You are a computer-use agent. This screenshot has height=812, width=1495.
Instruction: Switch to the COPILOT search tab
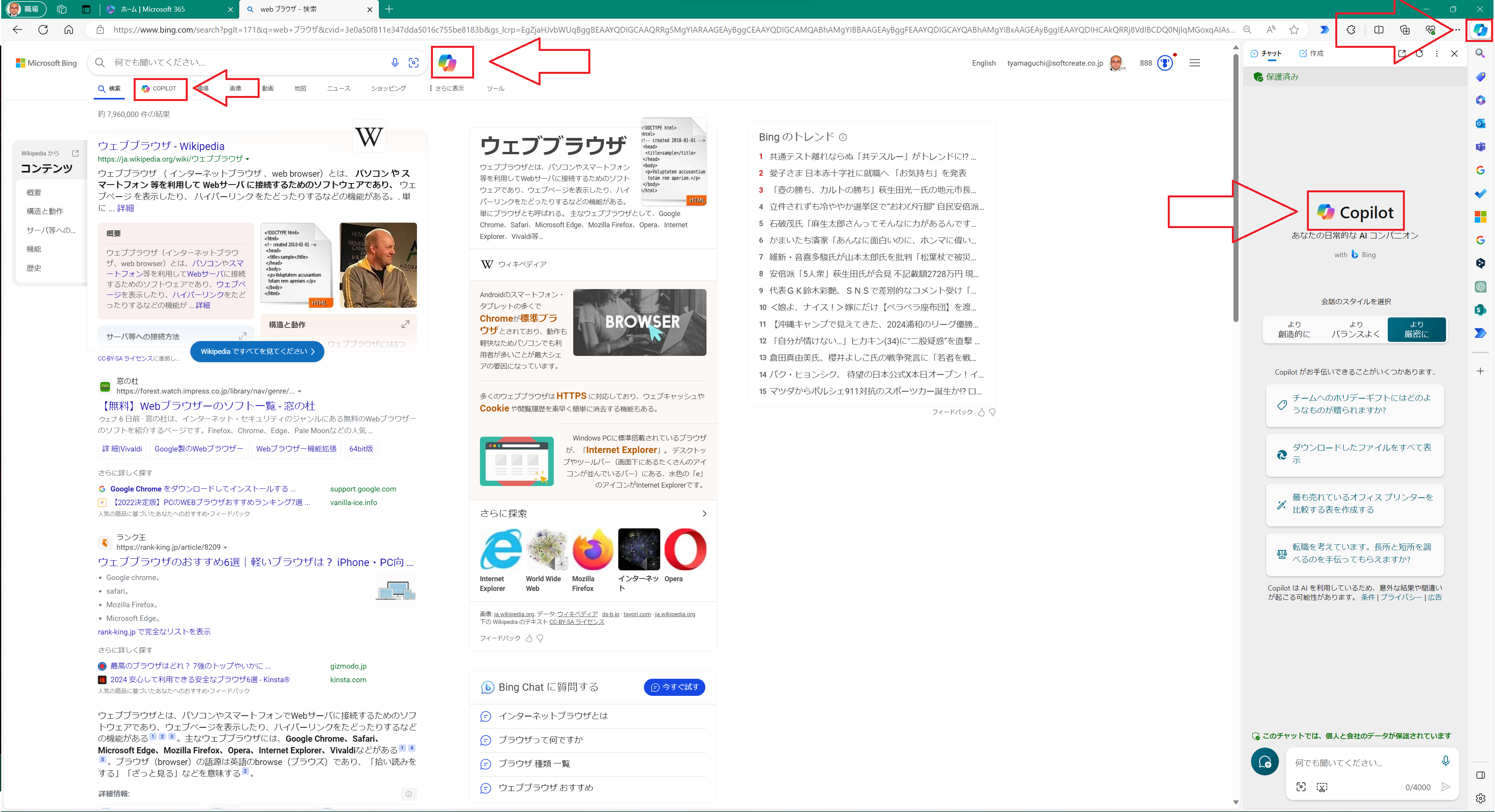(160, 89)
